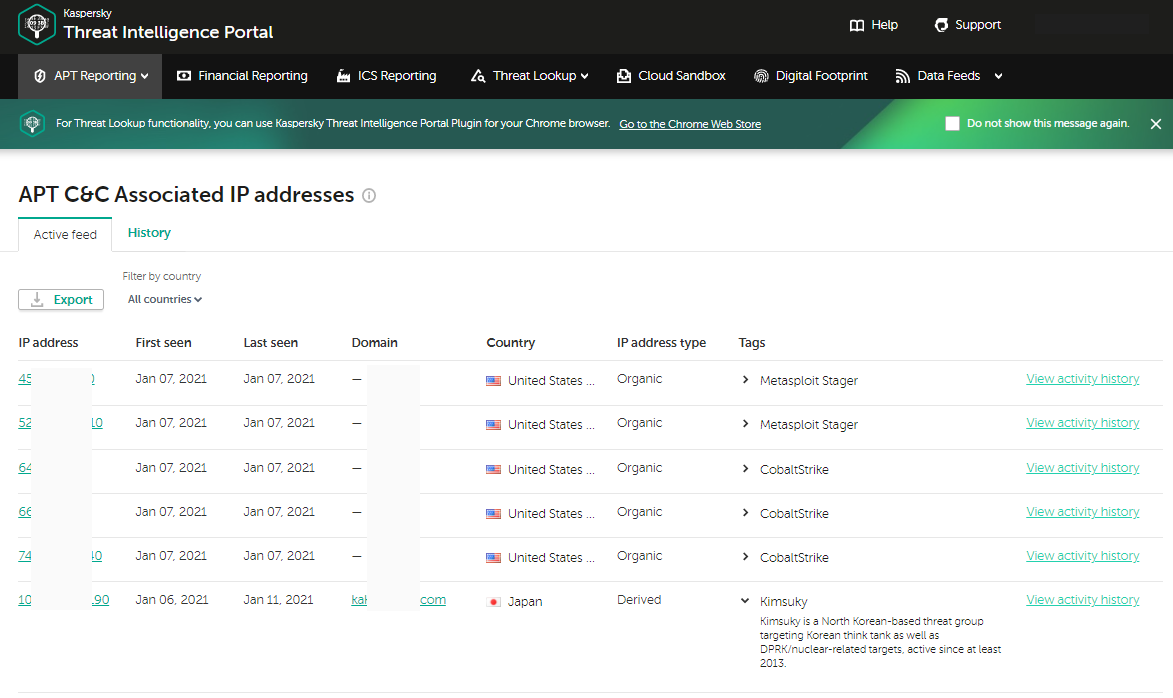Open Cloud Sandbox section
Image resolution: width=1173 pixels, height=698 pixels.
(671, 76)
